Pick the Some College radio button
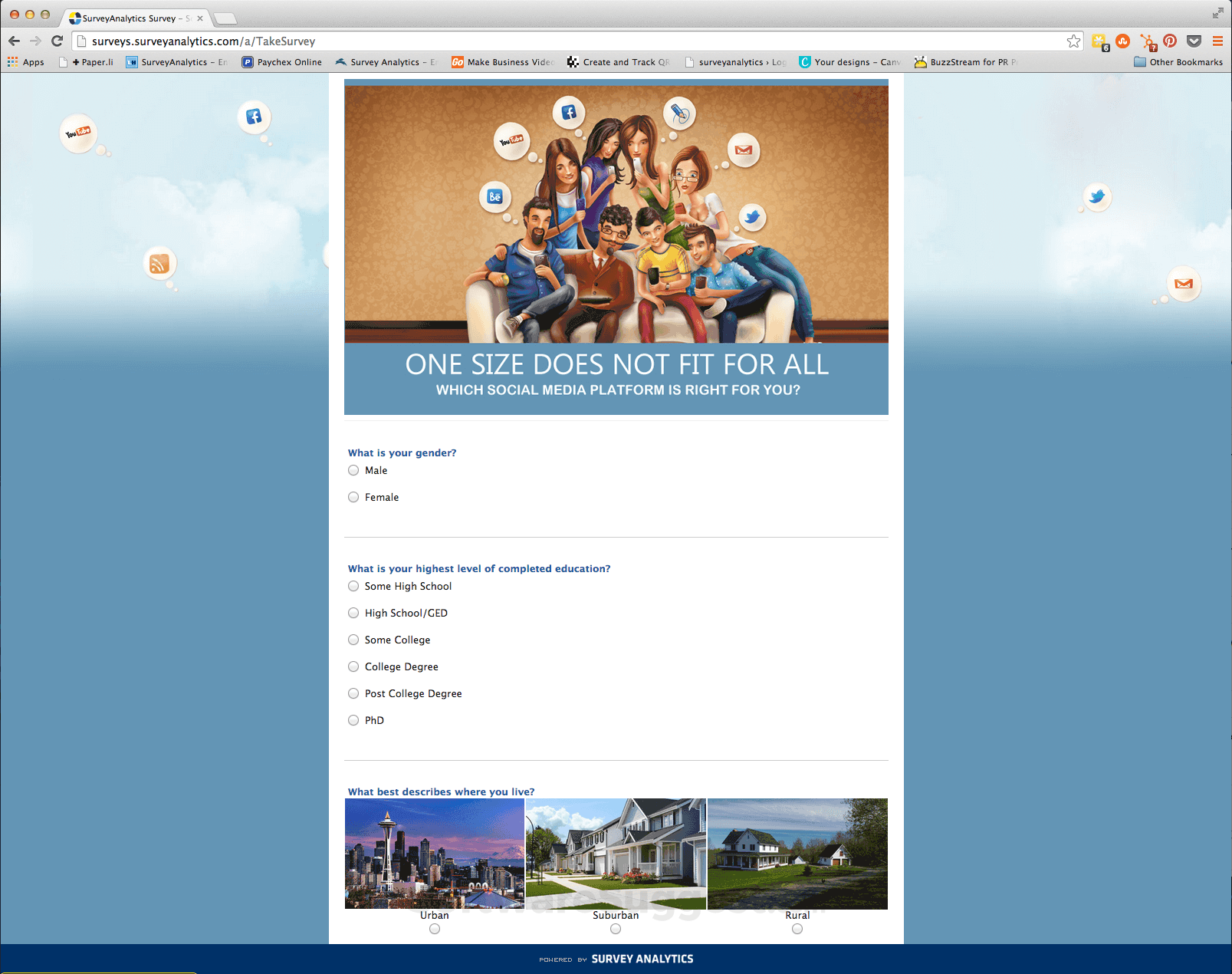Viewport: 1232px width, 974px height. pos(353,640)
